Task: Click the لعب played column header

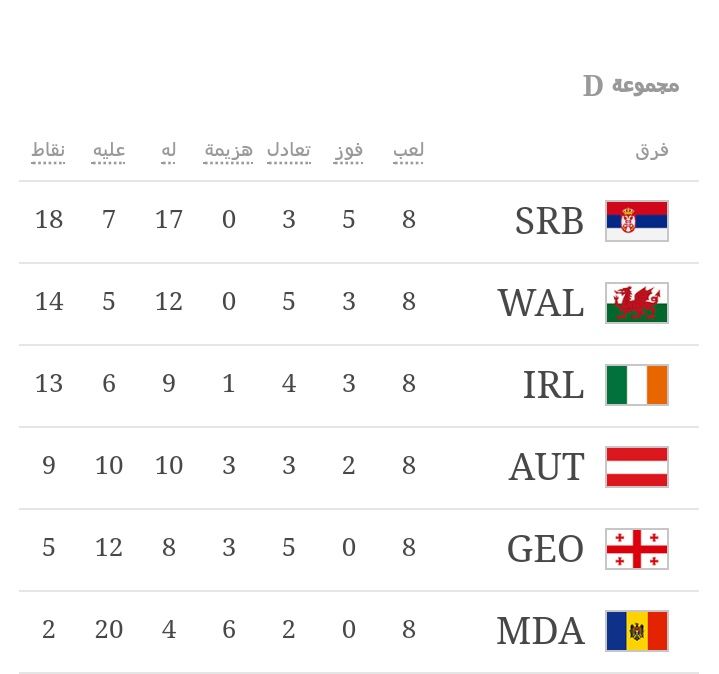Action: coord(409,151)
